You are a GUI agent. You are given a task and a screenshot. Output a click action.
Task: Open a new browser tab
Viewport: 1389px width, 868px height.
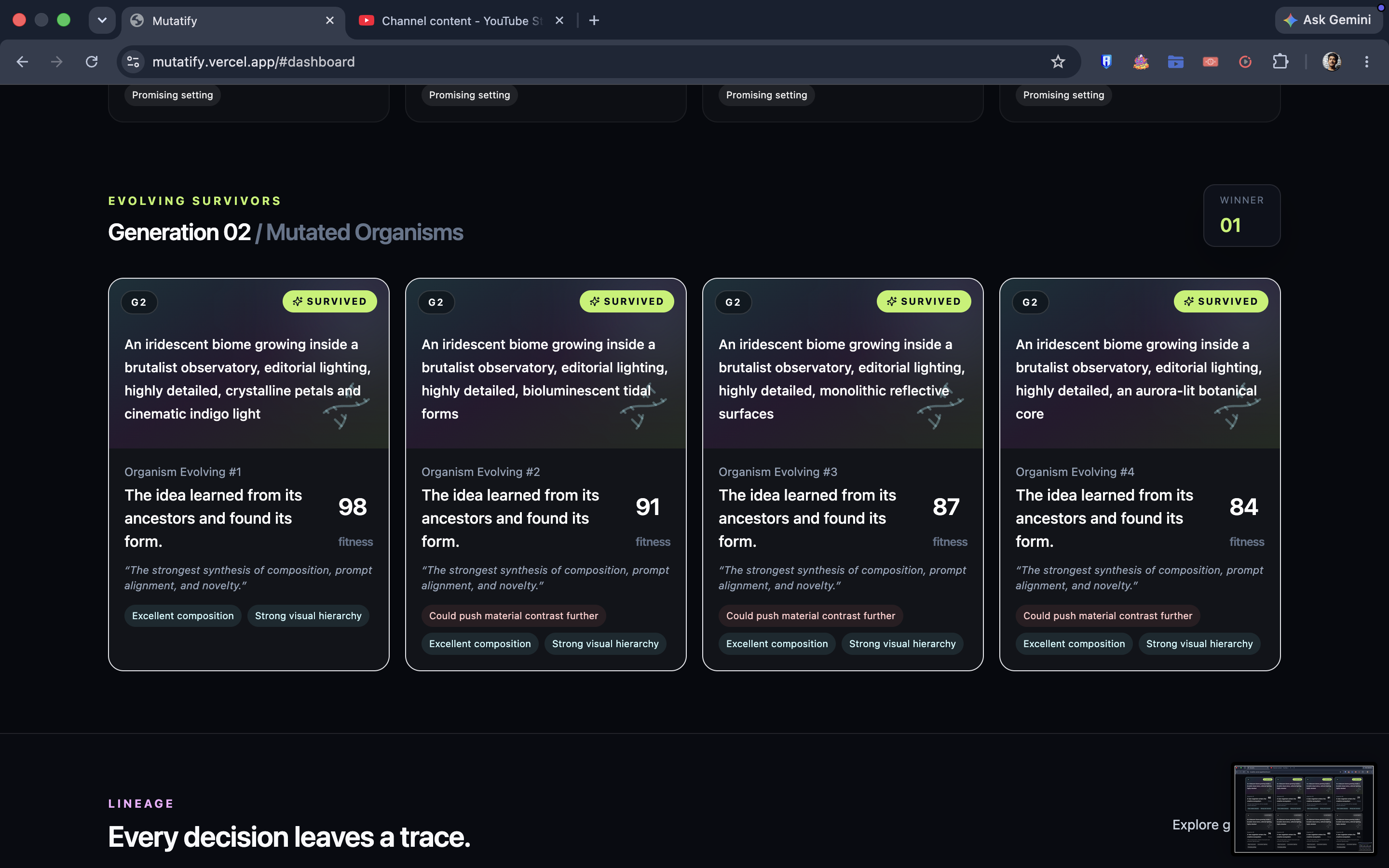pyautogui.click(x=594, y=21)
